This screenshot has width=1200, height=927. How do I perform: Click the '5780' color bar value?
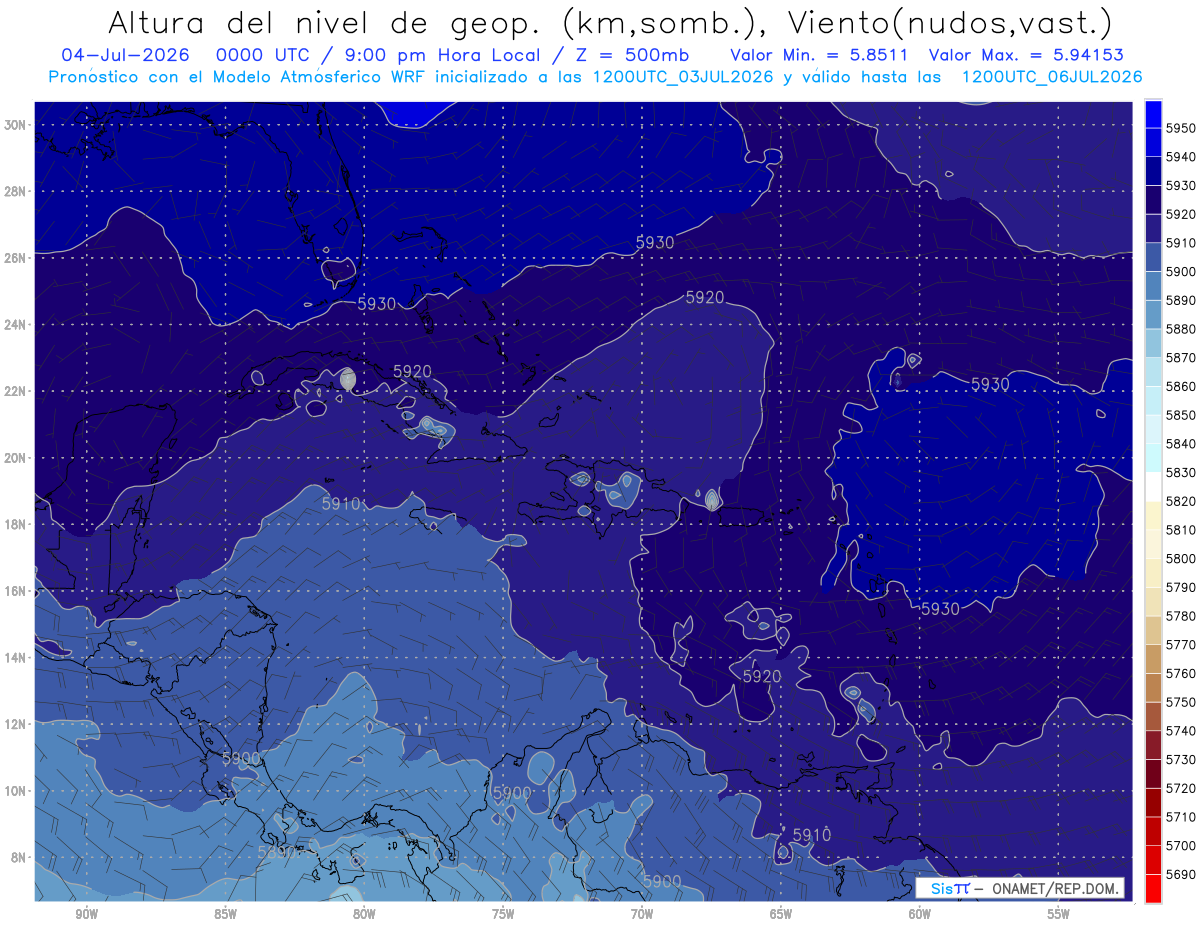pos(1181,615)
